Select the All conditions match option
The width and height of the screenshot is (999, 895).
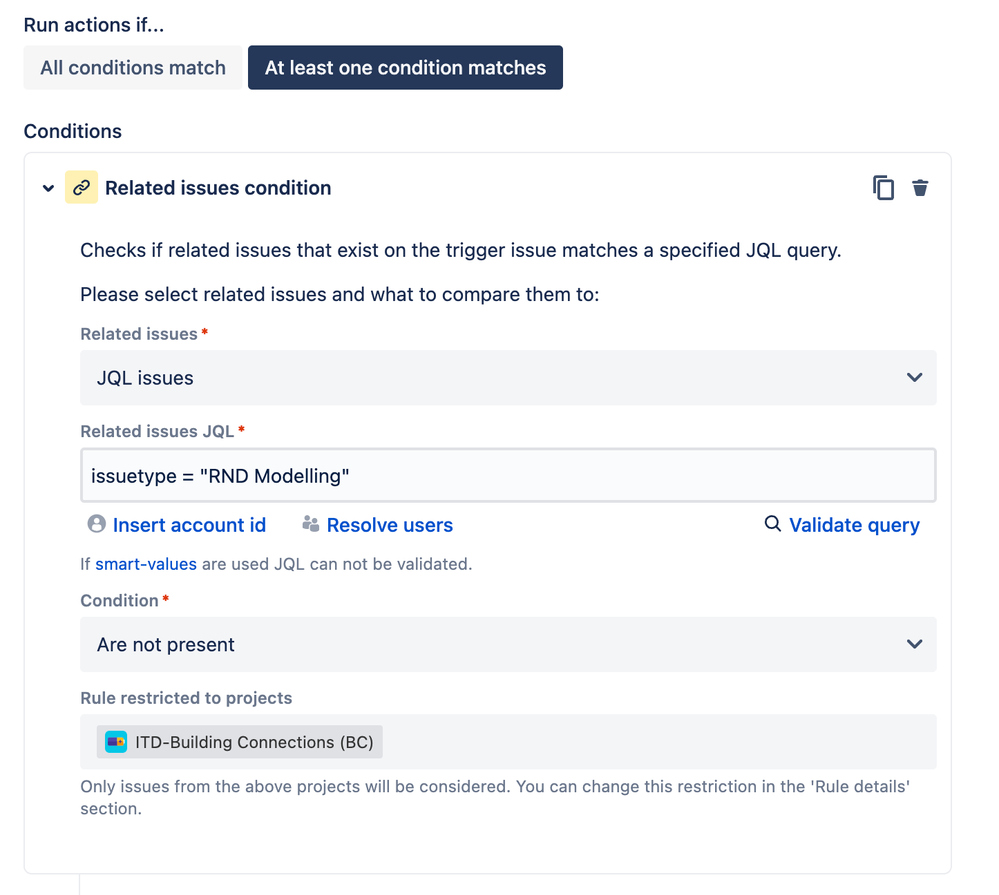pyautogui.click(x=132, y=67)
